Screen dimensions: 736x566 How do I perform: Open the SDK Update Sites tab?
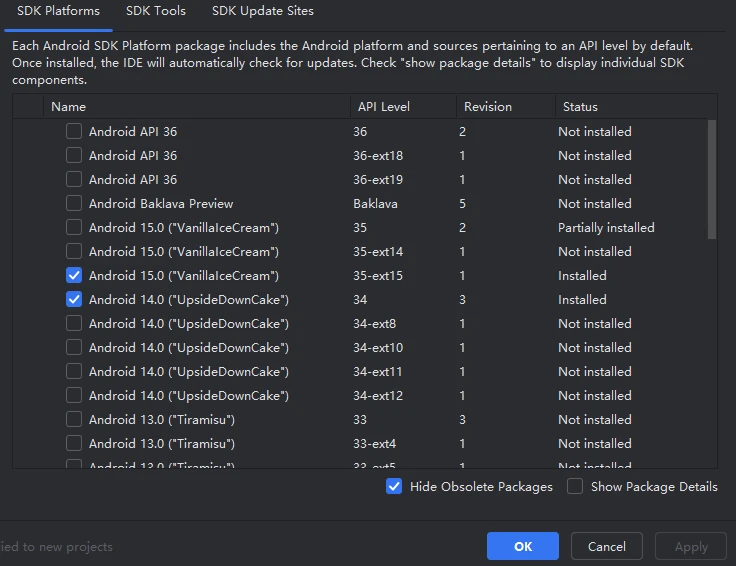263,11
